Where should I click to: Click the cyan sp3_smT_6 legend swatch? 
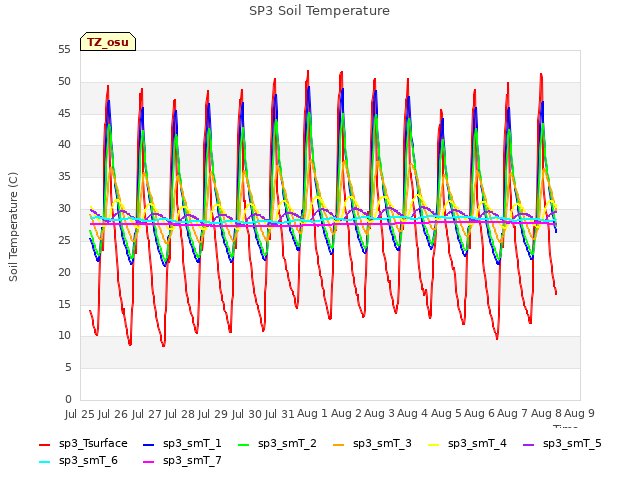tap(44, 462)
